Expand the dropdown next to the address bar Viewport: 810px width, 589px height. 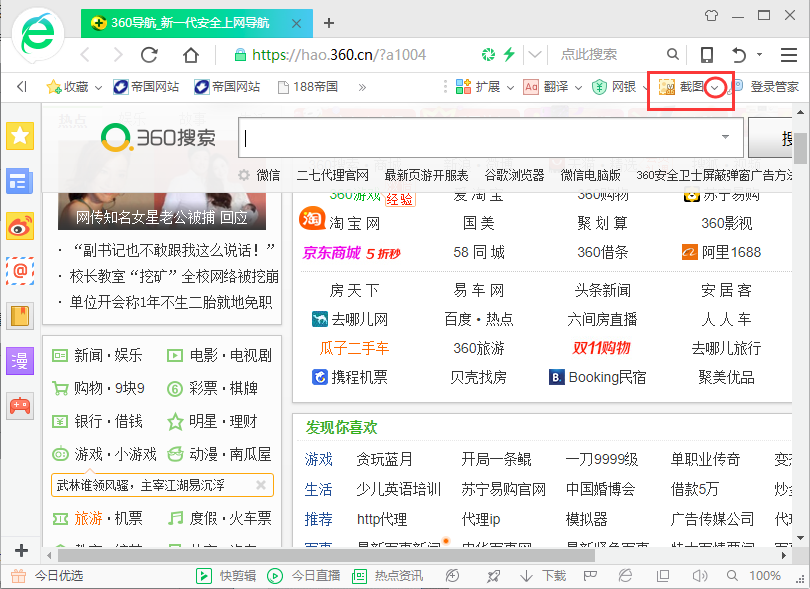point(534,55)
